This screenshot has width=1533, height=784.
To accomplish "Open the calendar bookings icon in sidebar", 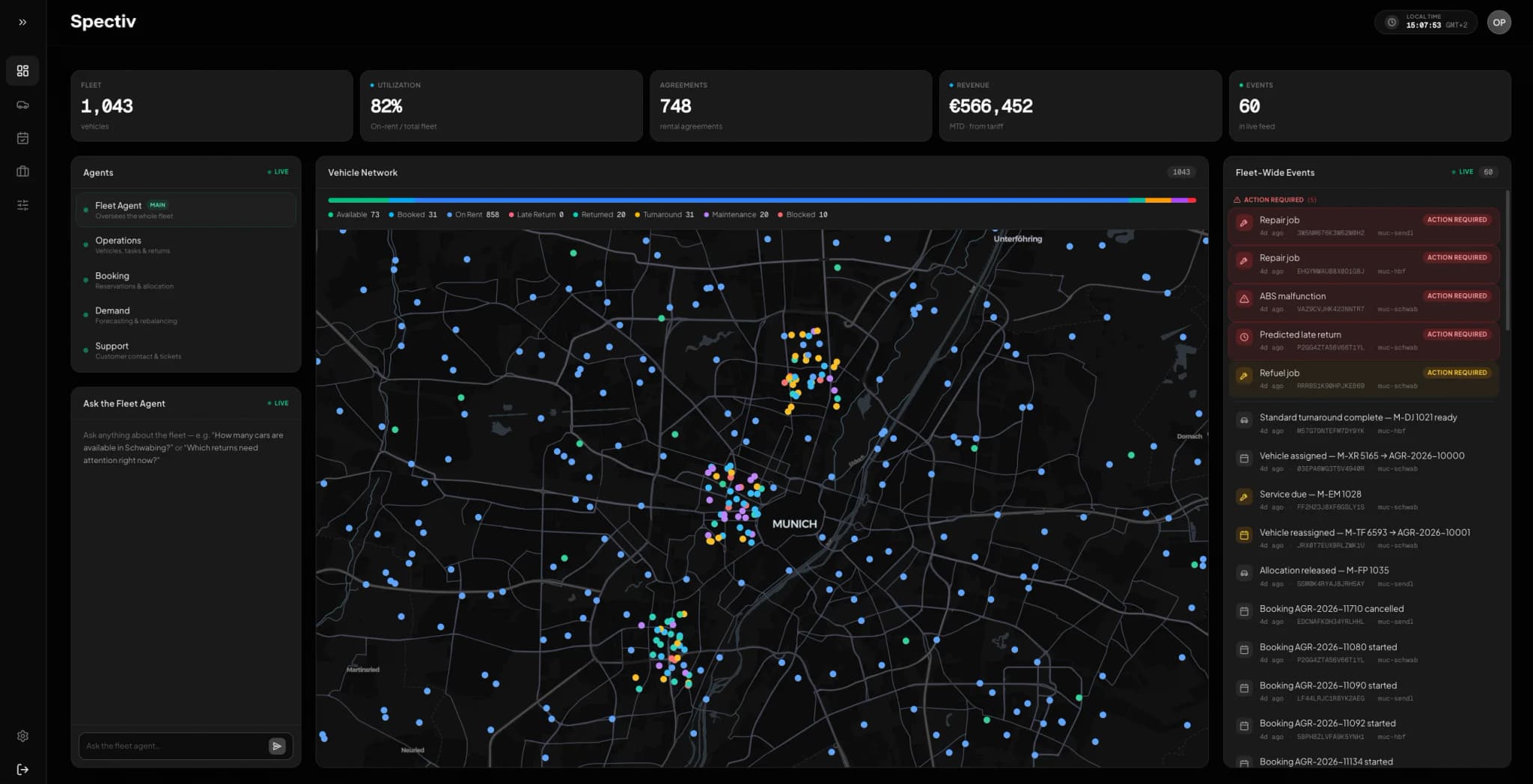I will coord(22,138).
